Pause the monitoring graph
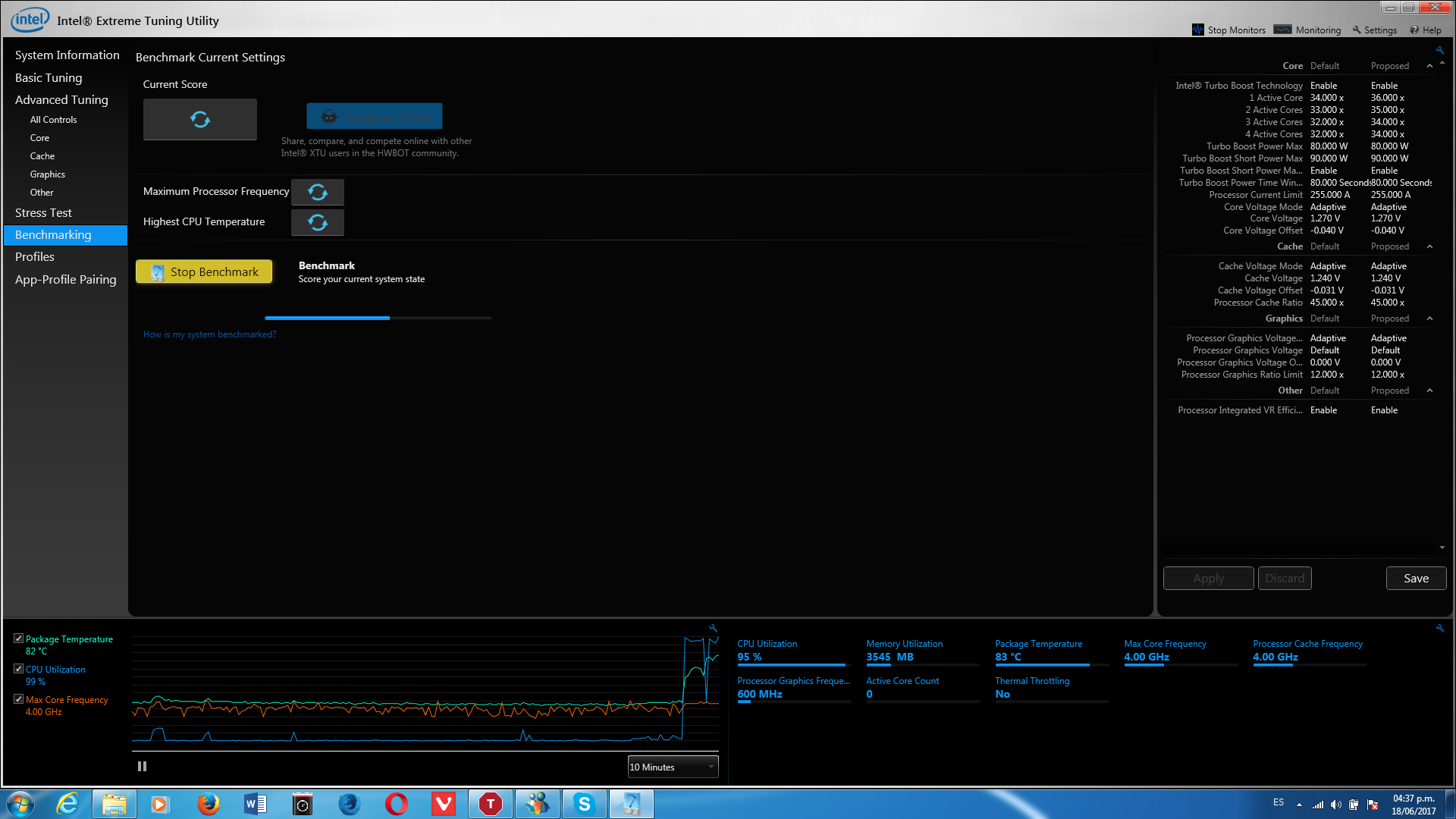 (142, 767)
